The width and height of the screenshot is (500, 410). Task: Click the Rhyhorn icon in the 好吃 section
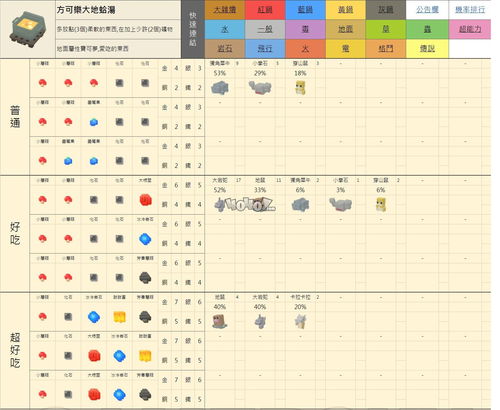(300, 205)
